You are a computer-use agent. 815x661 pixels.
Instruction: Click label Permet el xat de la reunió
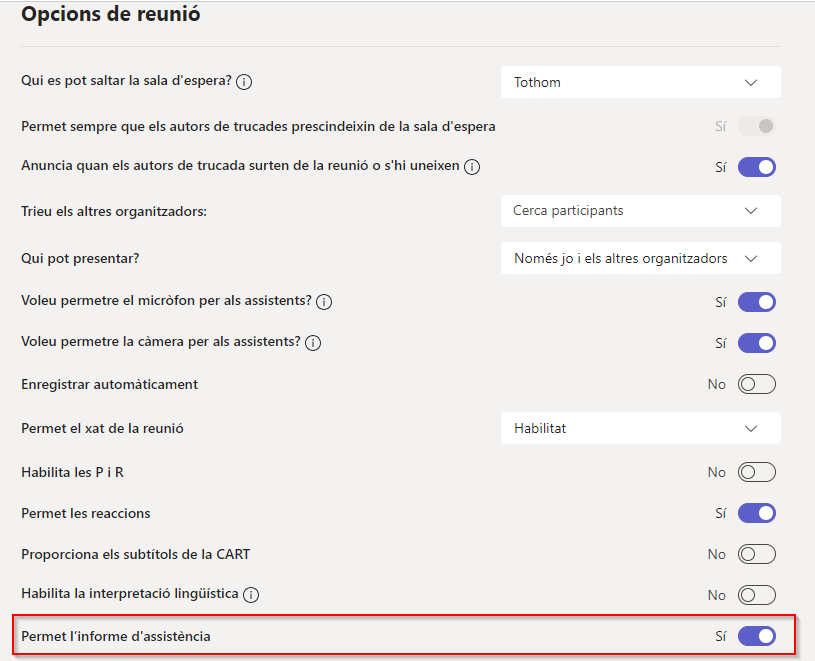[x=102, y=428]
